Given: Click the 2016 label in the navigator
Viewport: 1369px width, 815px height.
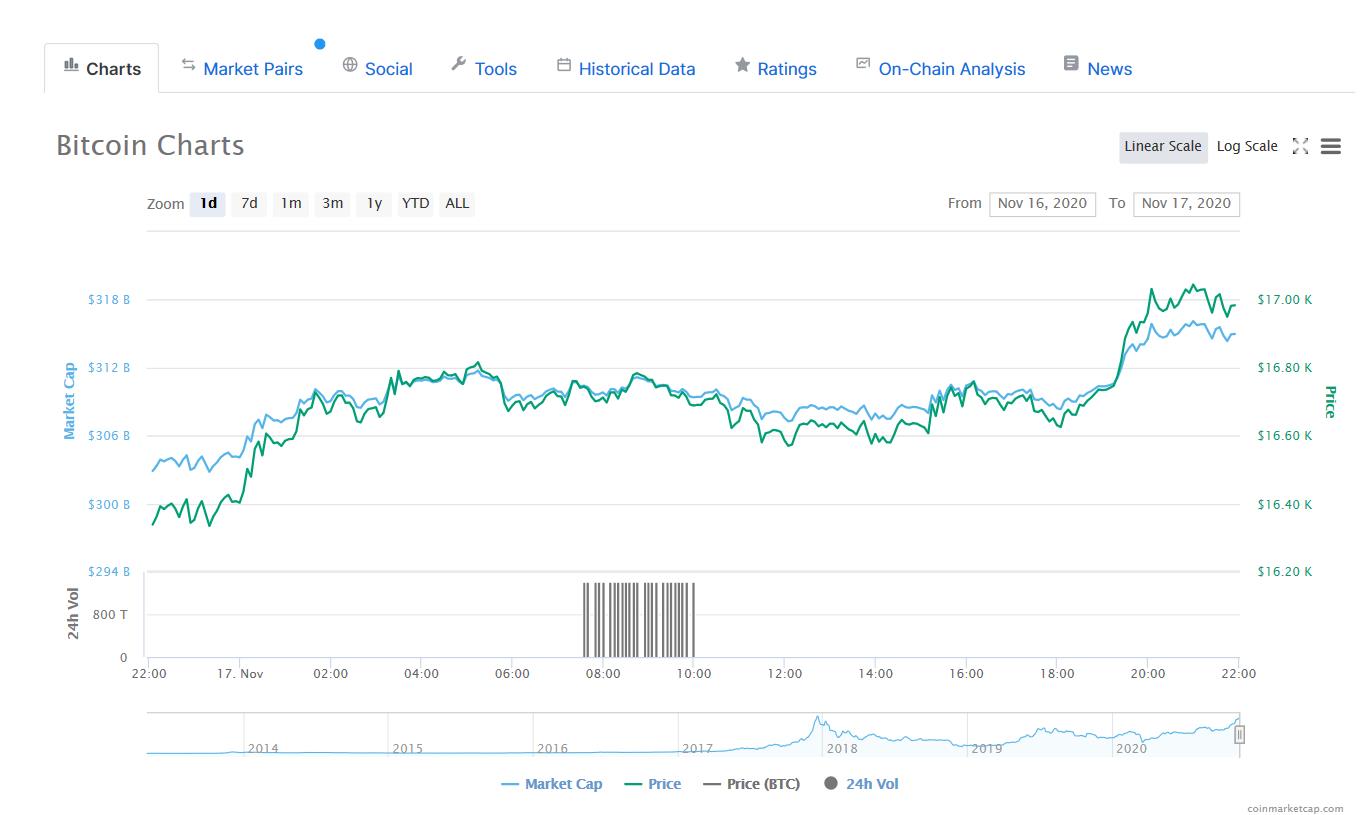Looking at the screenshot, I should point(552,748).
